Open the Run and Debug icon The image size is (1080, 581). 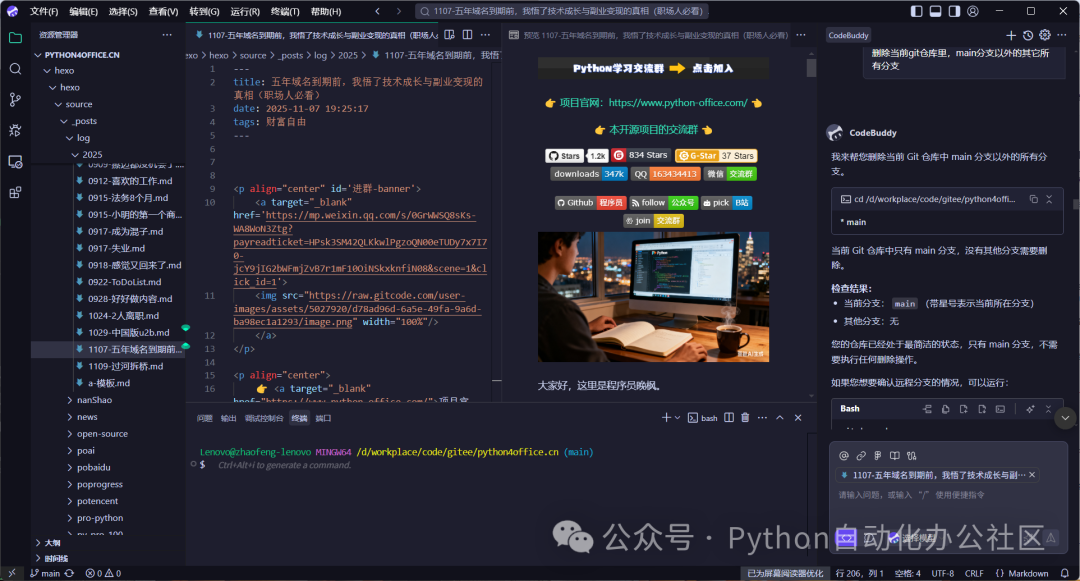pyautogui.click(x=14, y=131)
